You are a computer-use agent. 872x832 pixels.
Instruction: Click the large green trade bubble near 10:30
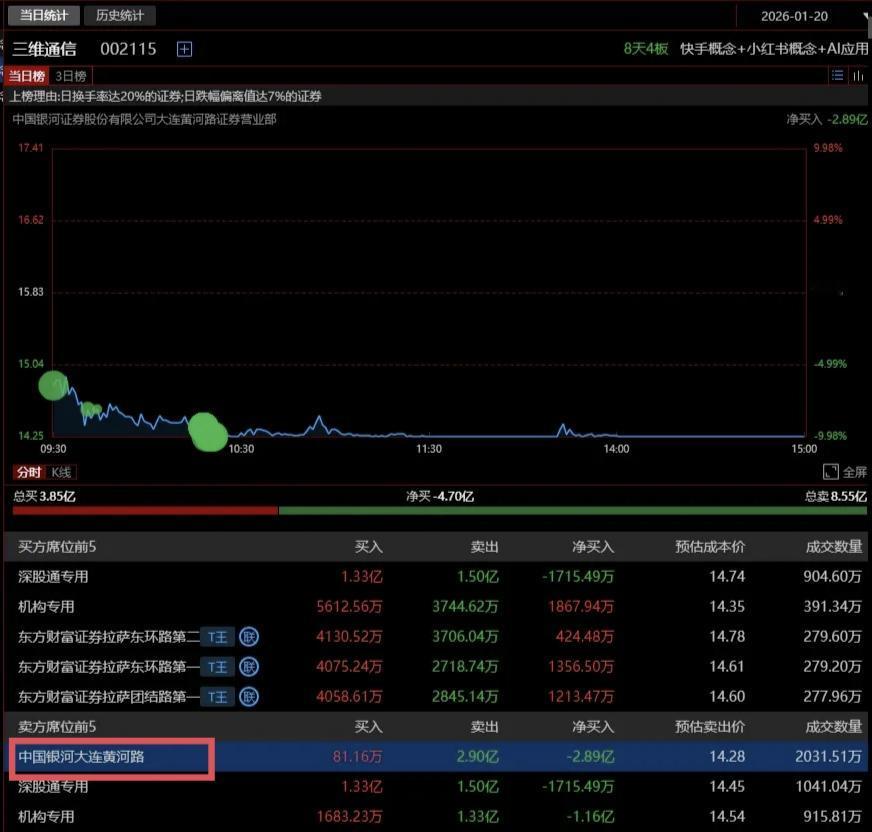pyautogui.click(x=207, y=432)
